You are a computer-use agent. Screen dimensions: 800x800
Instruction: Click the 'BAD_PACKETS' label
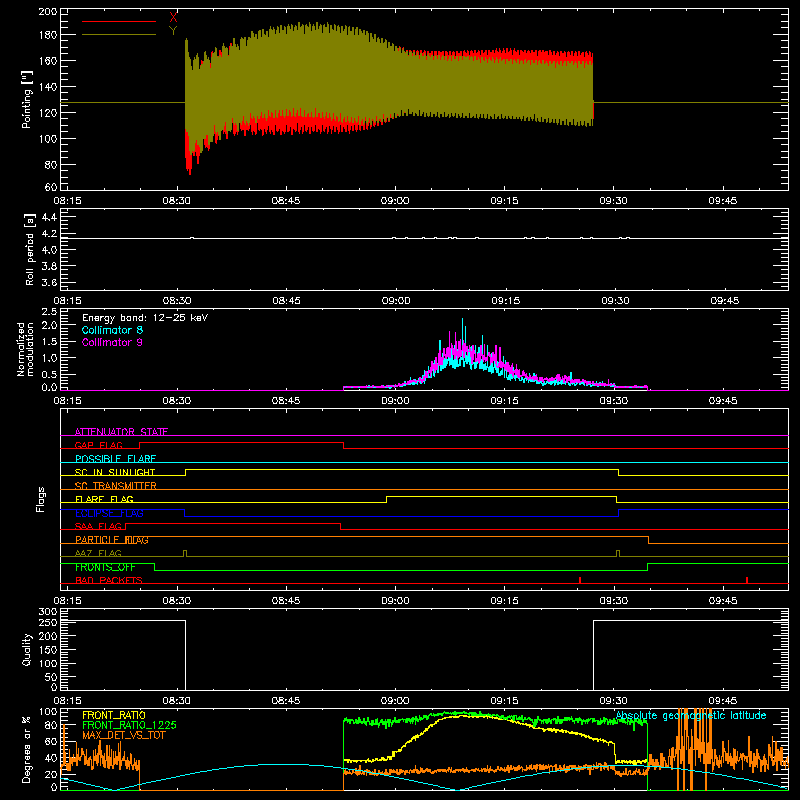pyautogui.click(x=109, y=581)
